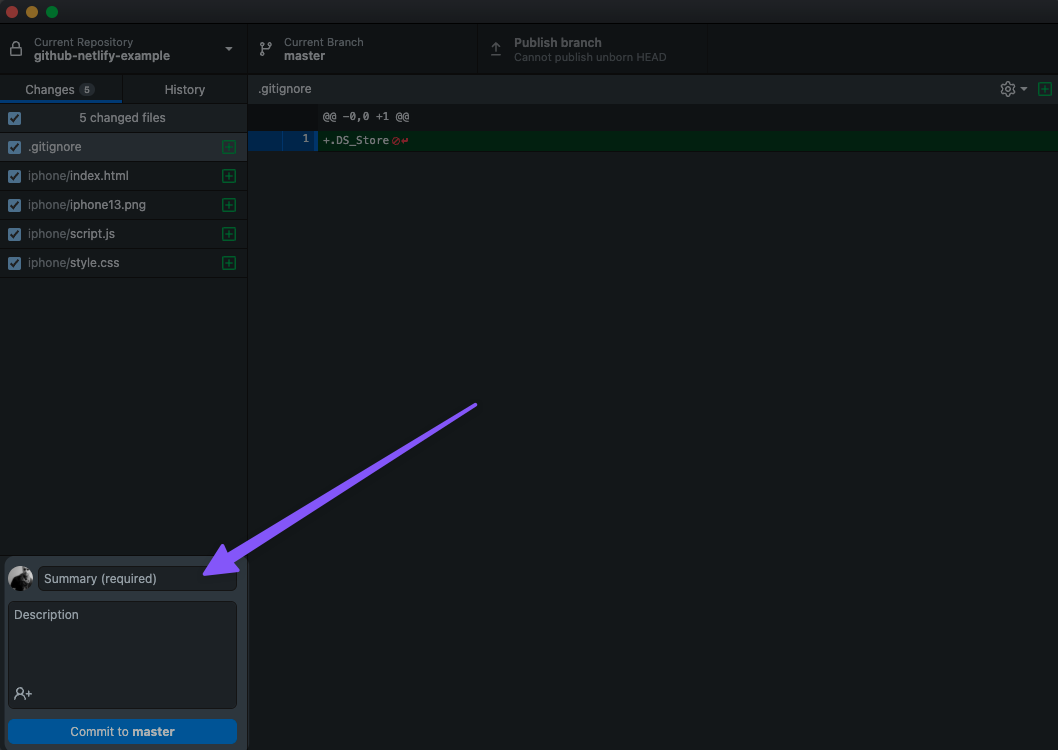This screenshot has width=1058, height=750.
Task: Click the added-file icon on index.html row
Action: pos(229,176)
